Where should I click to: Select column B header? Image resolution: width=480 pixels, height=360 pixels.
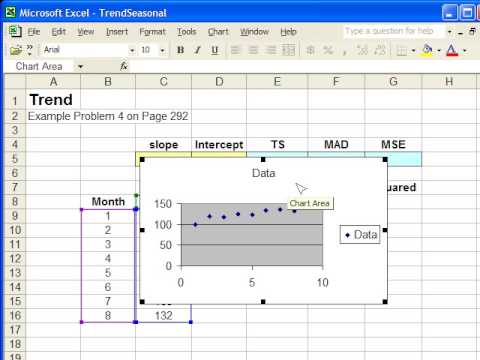click(x=108, y=81)
